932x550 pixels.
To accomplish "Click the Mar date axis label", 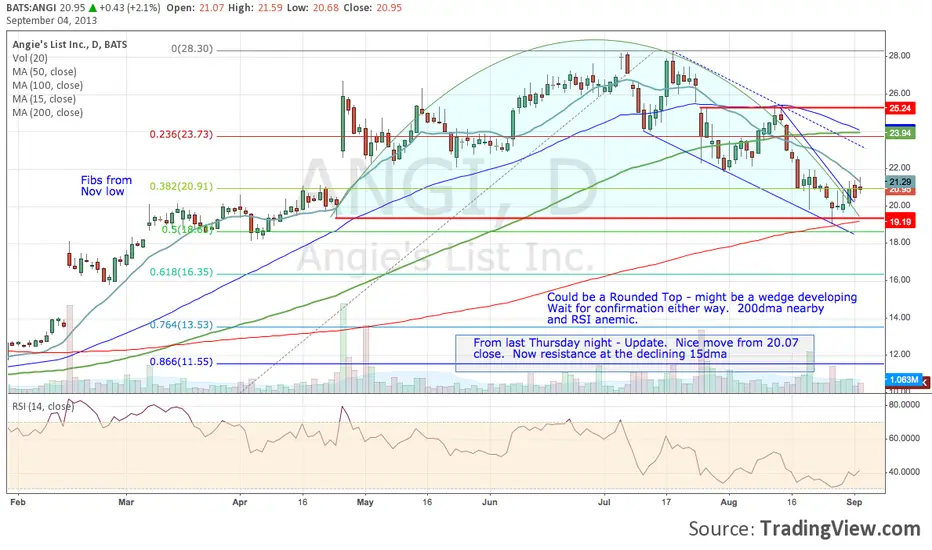I will click(x=126, y=502).
